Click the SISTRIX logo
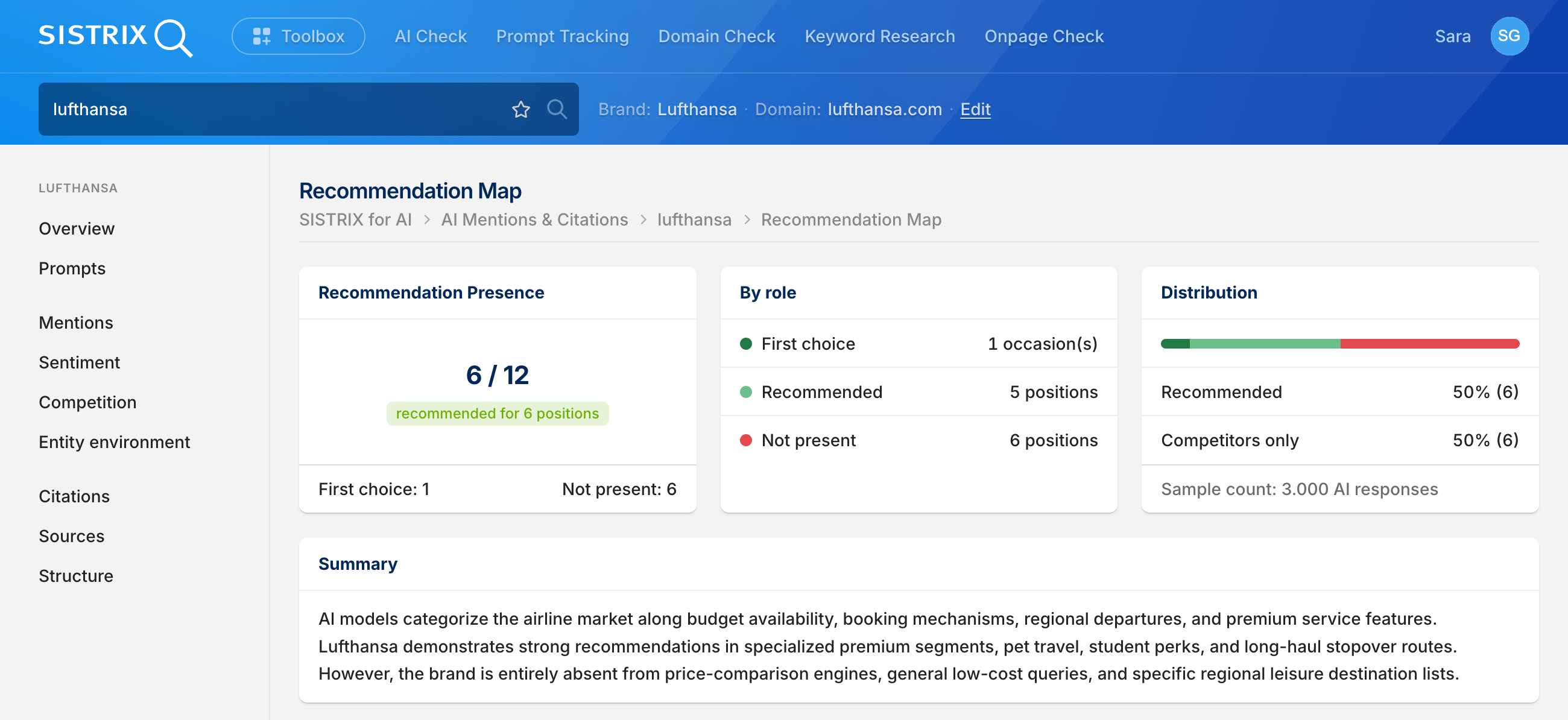Screen dimensions: 1568x720 (x=116, y=37)
